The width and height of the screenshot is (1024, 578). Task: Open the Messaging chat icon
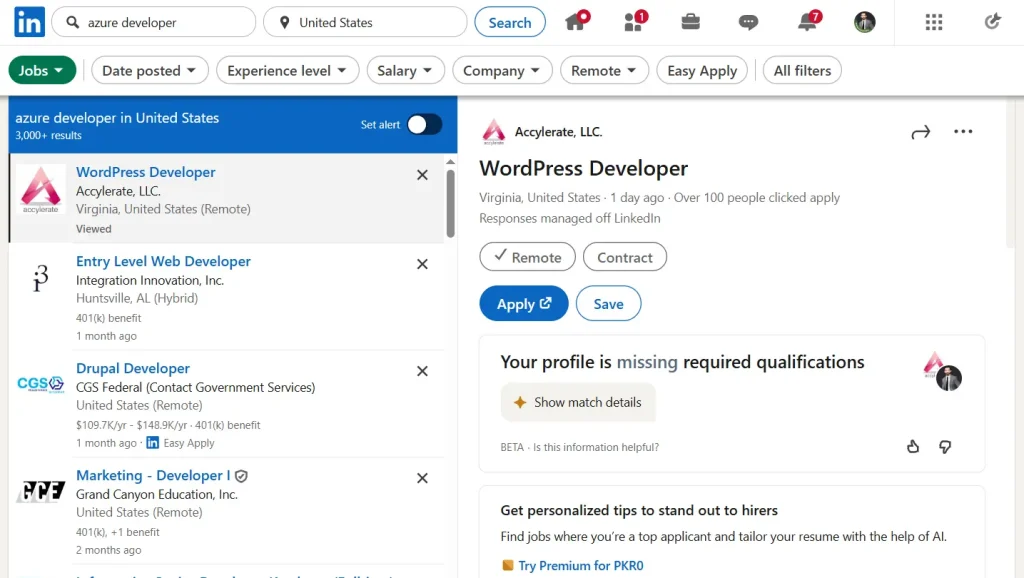748,22
